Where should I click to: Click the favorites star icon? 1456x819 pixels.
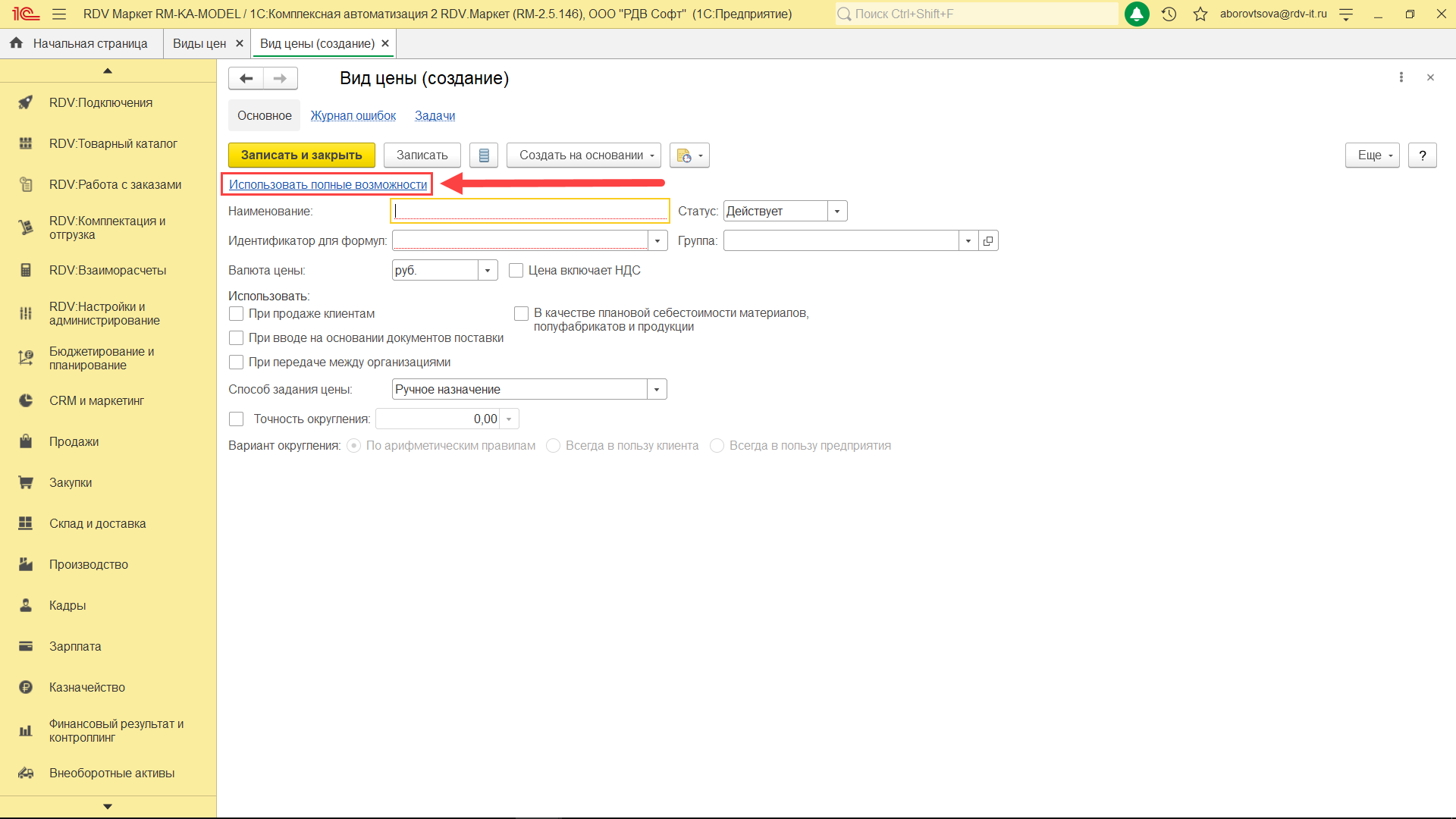[1200, 14]
